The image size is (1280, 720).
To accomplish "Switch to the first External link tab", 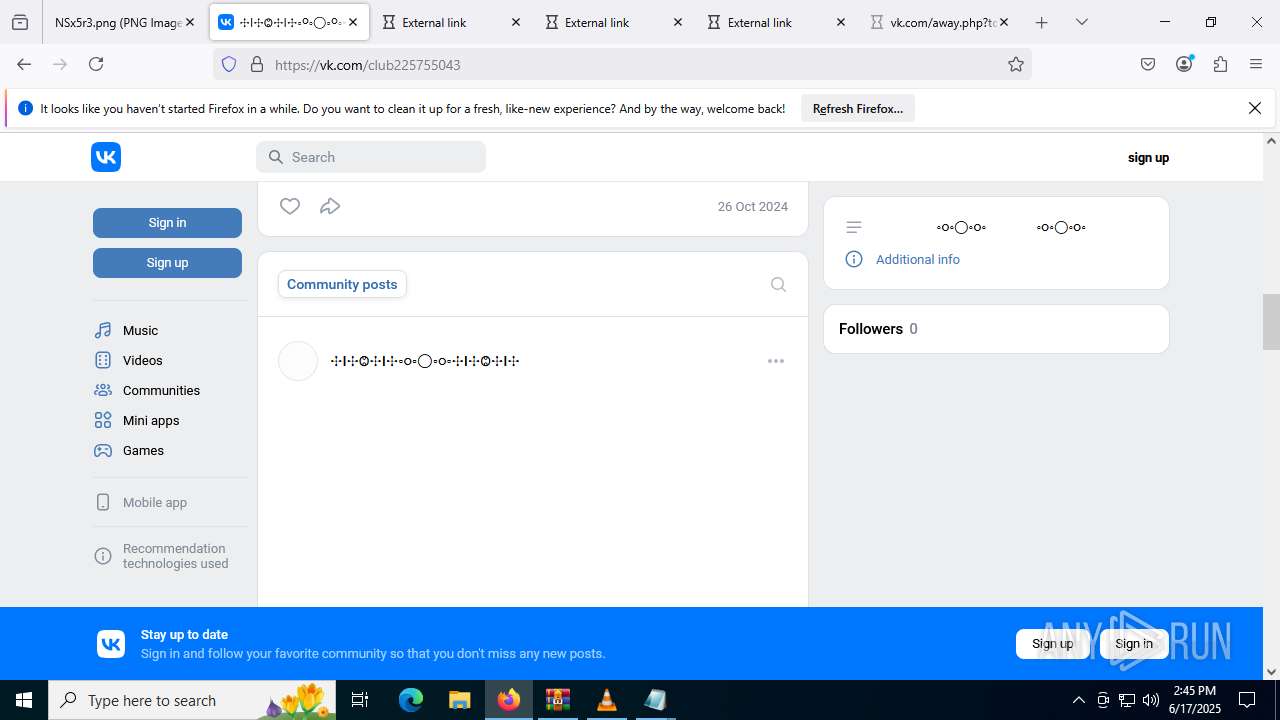I will 452,22.
